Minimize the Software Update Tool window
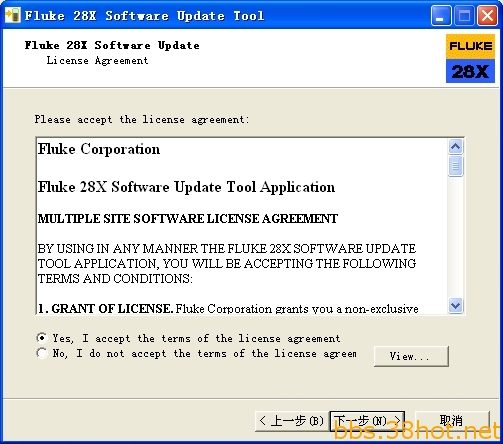503x444 pixels. click(x=441, y=16)
